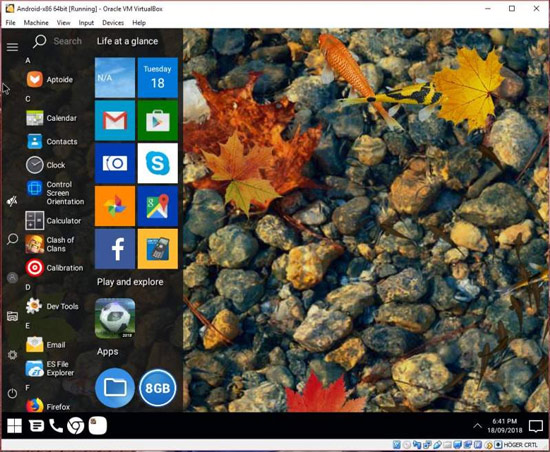This screenshot has width=550, height=452.
Task: Launch the Calculator app
Action: pos(53,221)
